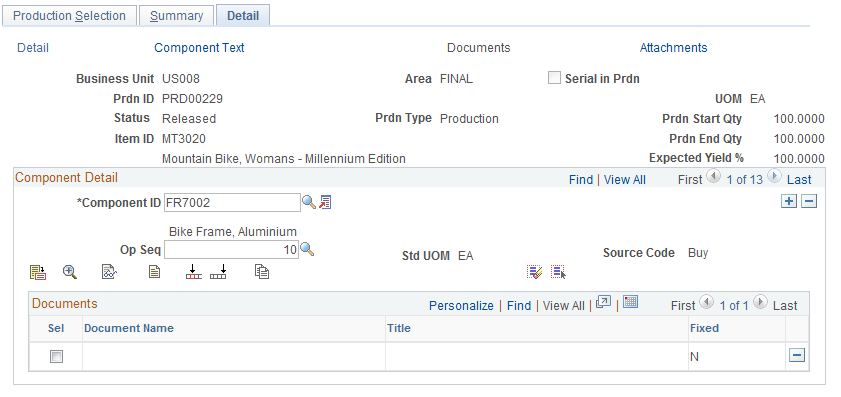
Task: Open the Component Text link
Action: 199,48
